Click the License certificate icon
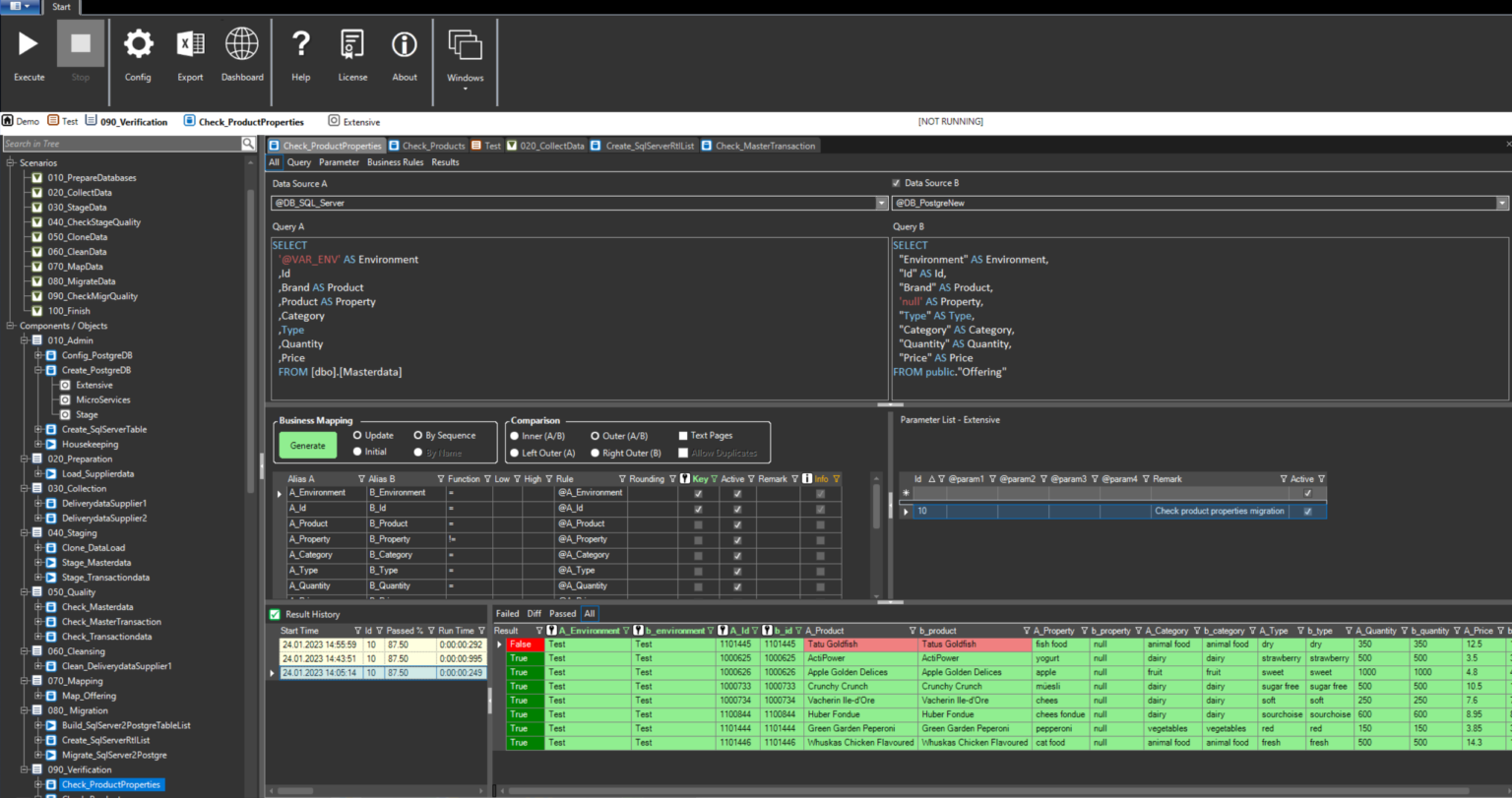Image resolution: width=1512 pixels, height=798 pixels. (352, 44)
